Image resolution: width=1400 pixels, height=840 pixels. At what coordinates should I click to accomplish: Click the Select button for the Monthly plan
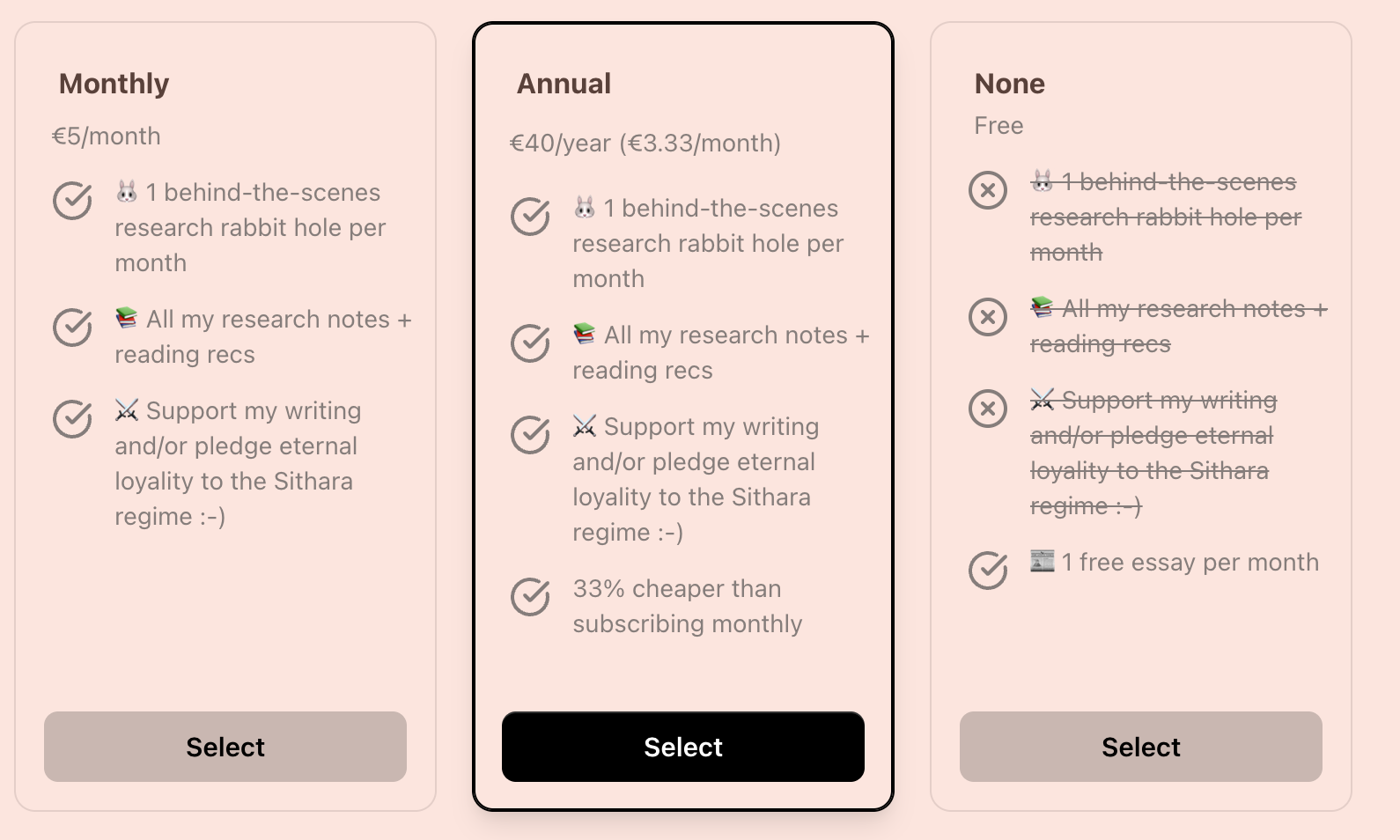[x=225, y=747]
